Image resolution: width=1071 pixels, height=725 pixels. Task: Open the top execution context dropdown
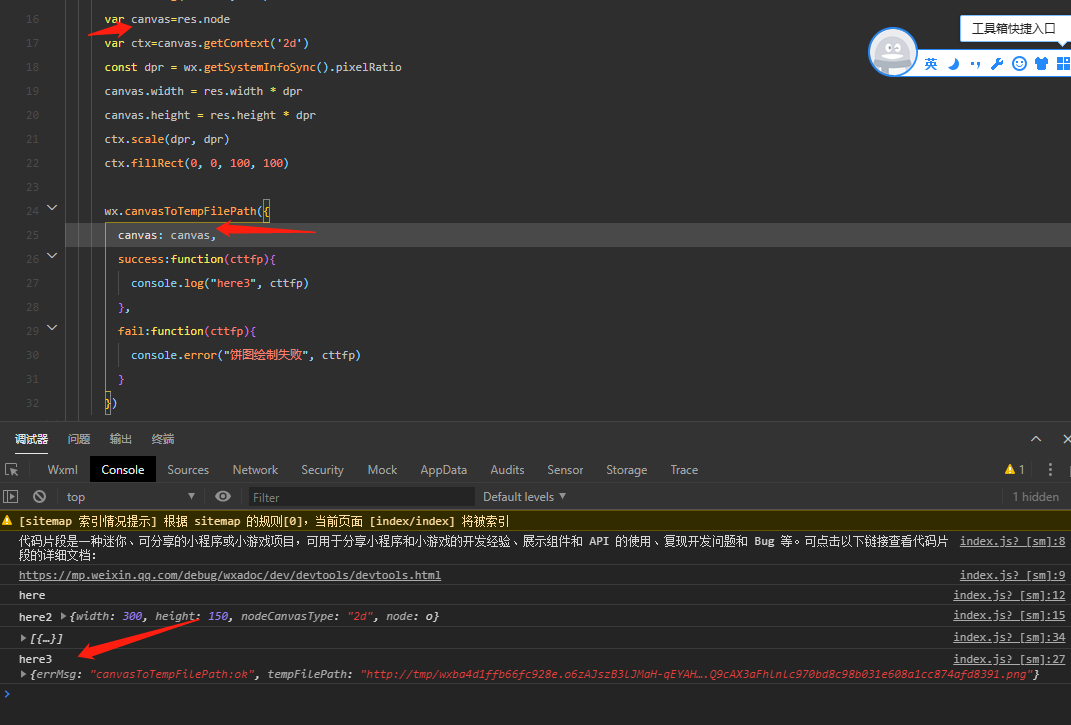(130, 497)
